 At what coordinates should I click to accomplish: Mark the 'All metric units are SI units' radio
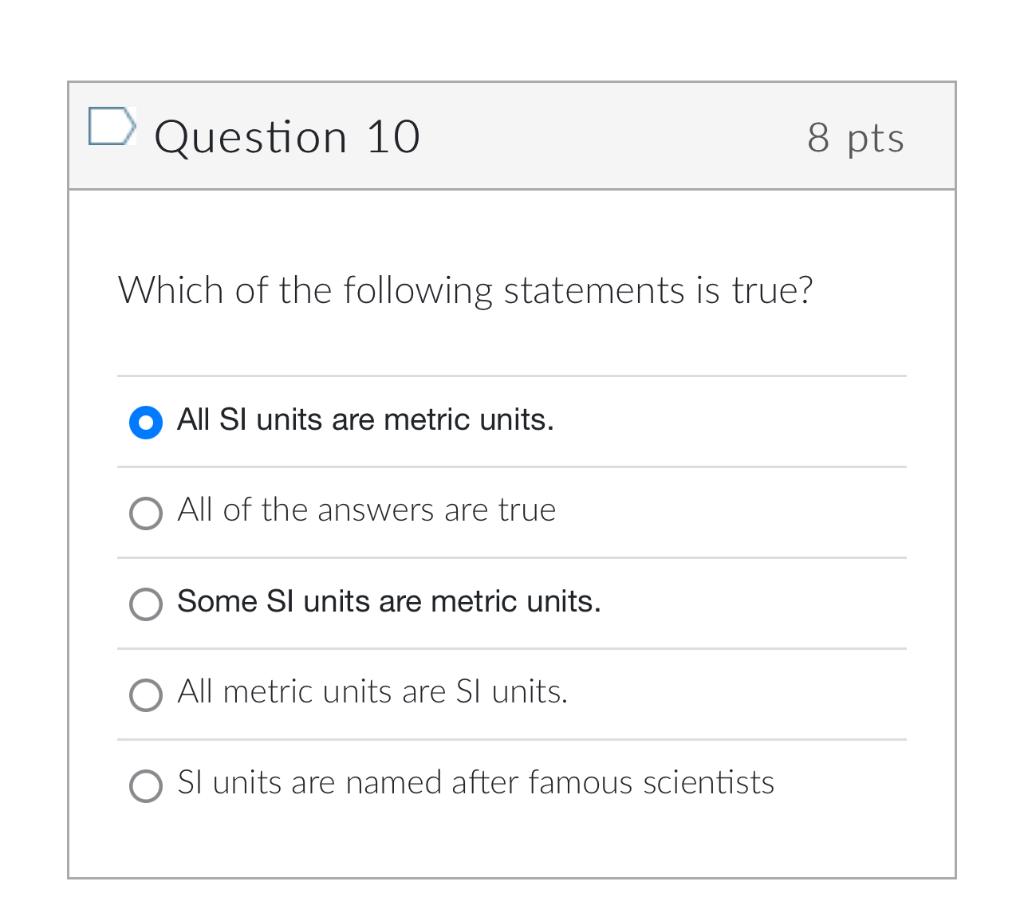coord(146,695)
